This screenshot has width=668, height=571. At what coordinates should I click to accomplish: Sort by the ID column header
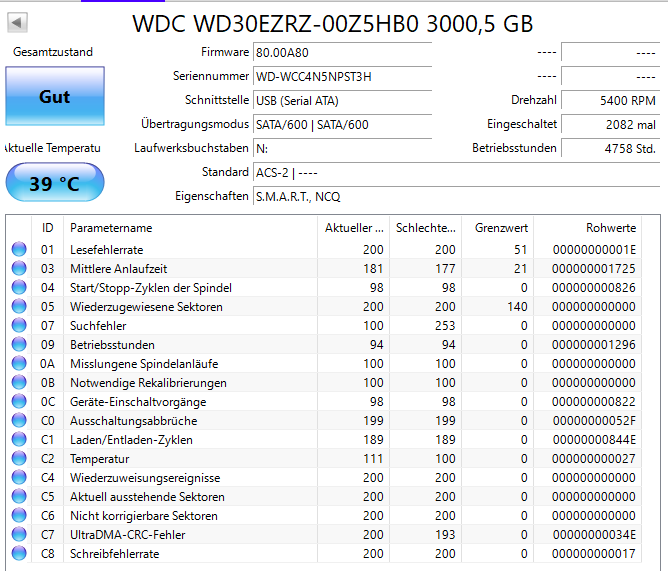click(47, 228)
